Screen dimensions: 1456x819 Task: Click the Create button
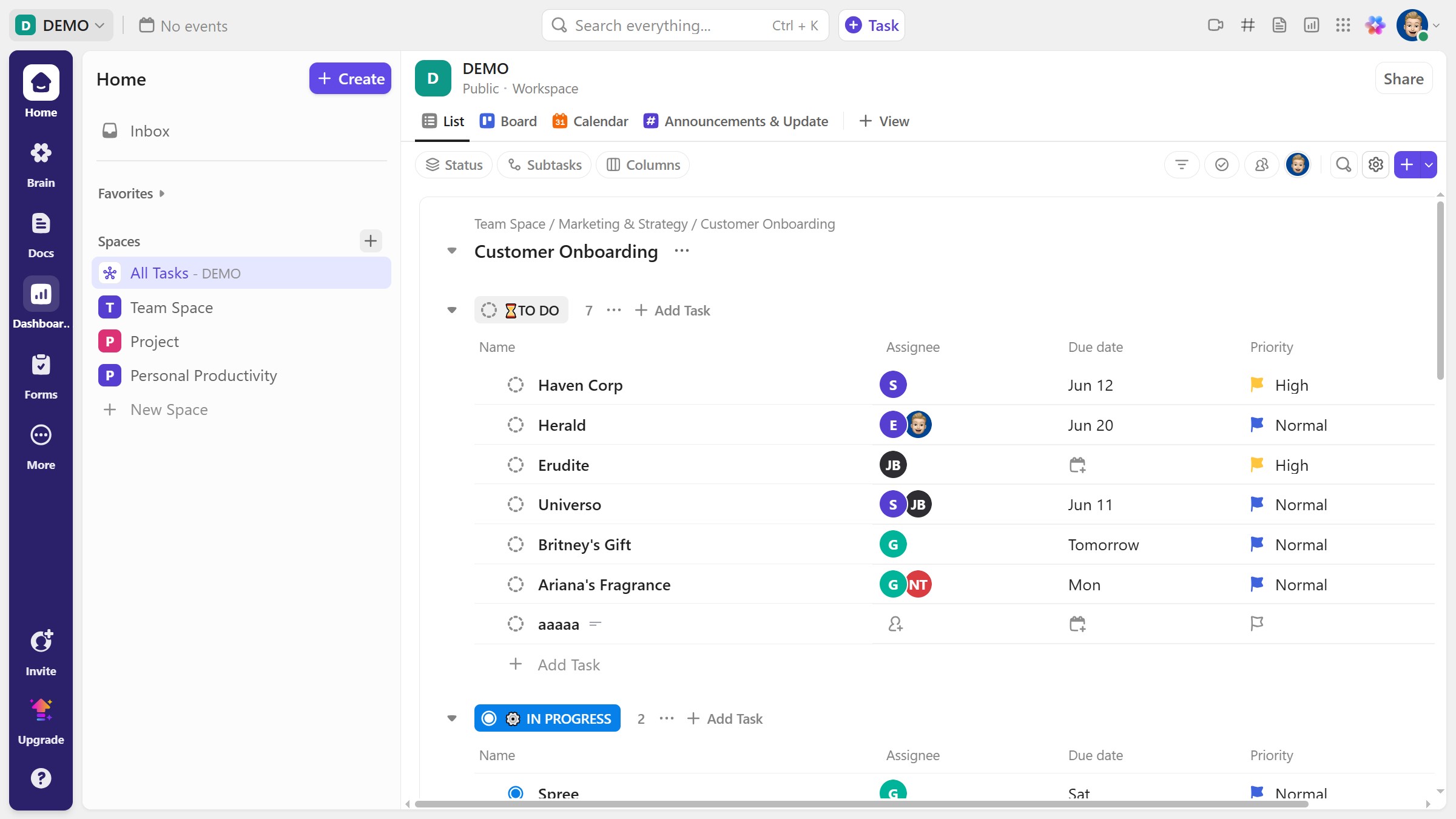tap(350, 79)
